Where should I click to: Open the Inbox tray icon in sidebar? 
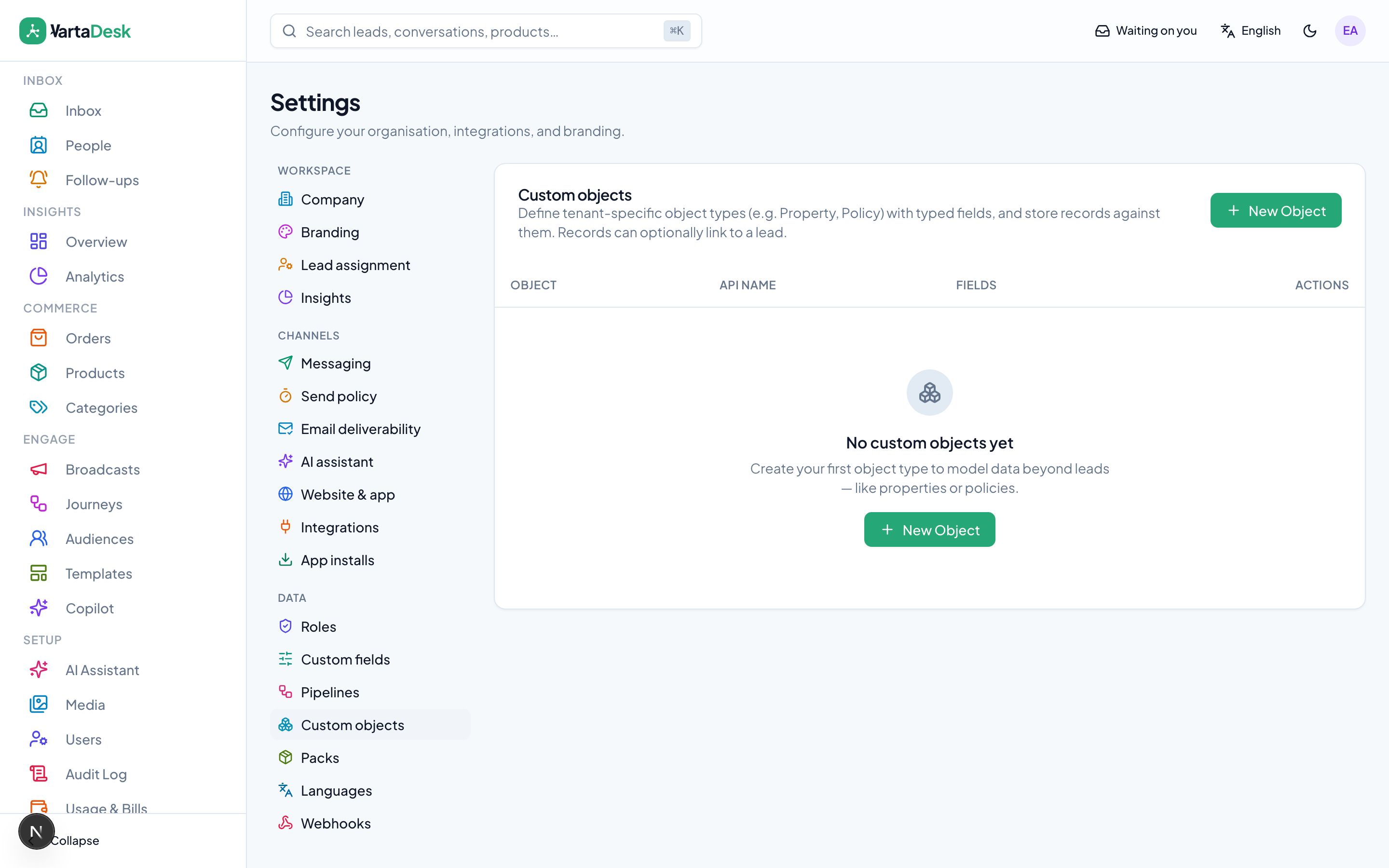coord(39,110)
